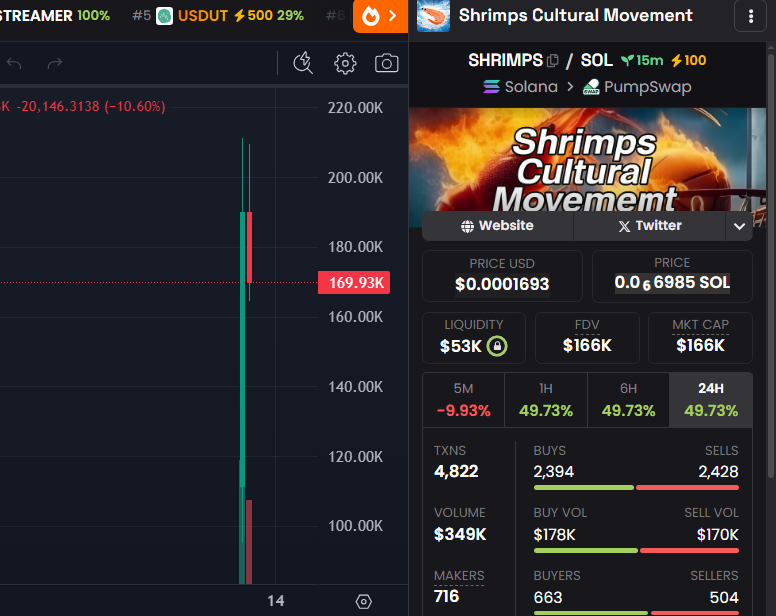Click the 15m token age badge
The width and height of the screenshot is (776, 616).
[642, 60]
